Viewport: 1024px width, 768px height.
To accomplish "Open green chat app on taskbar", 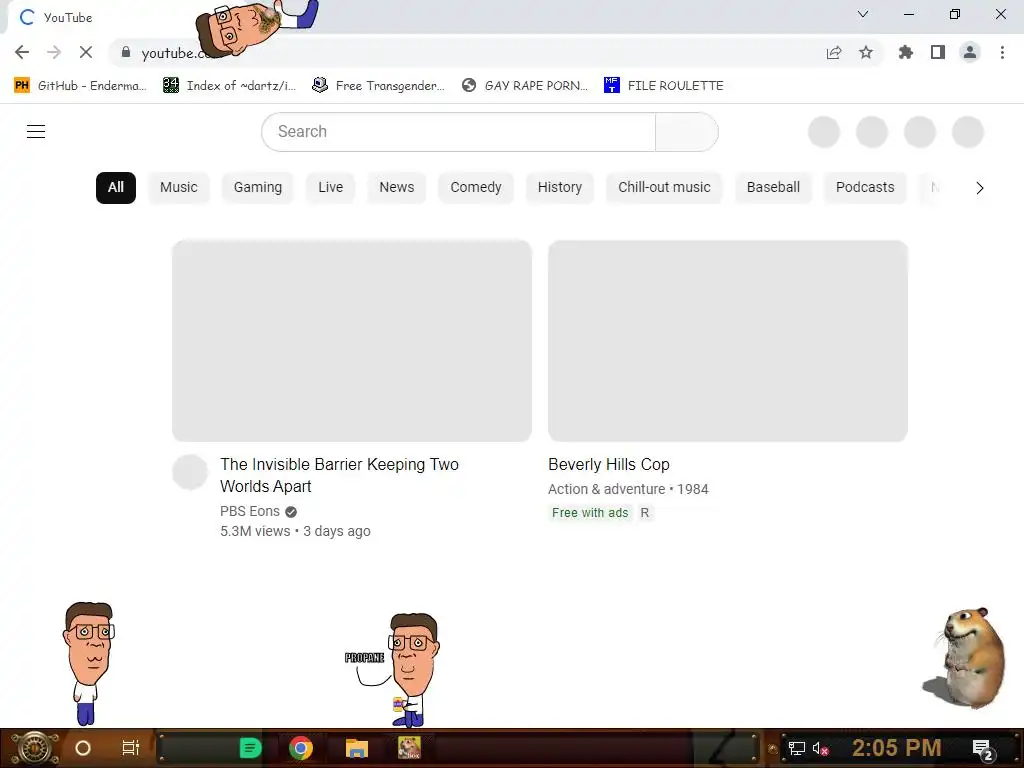I will [x=250, y=748].
